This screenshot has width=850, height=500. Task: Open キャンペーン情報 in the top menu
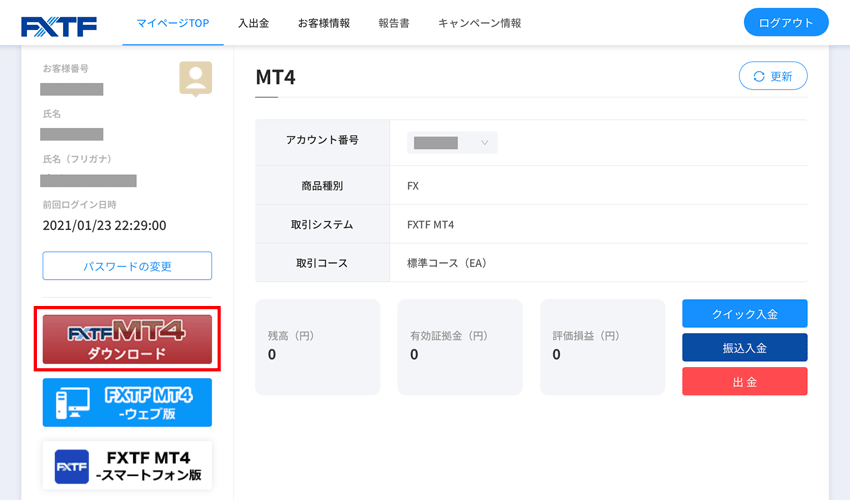click(x=479, y=23)
